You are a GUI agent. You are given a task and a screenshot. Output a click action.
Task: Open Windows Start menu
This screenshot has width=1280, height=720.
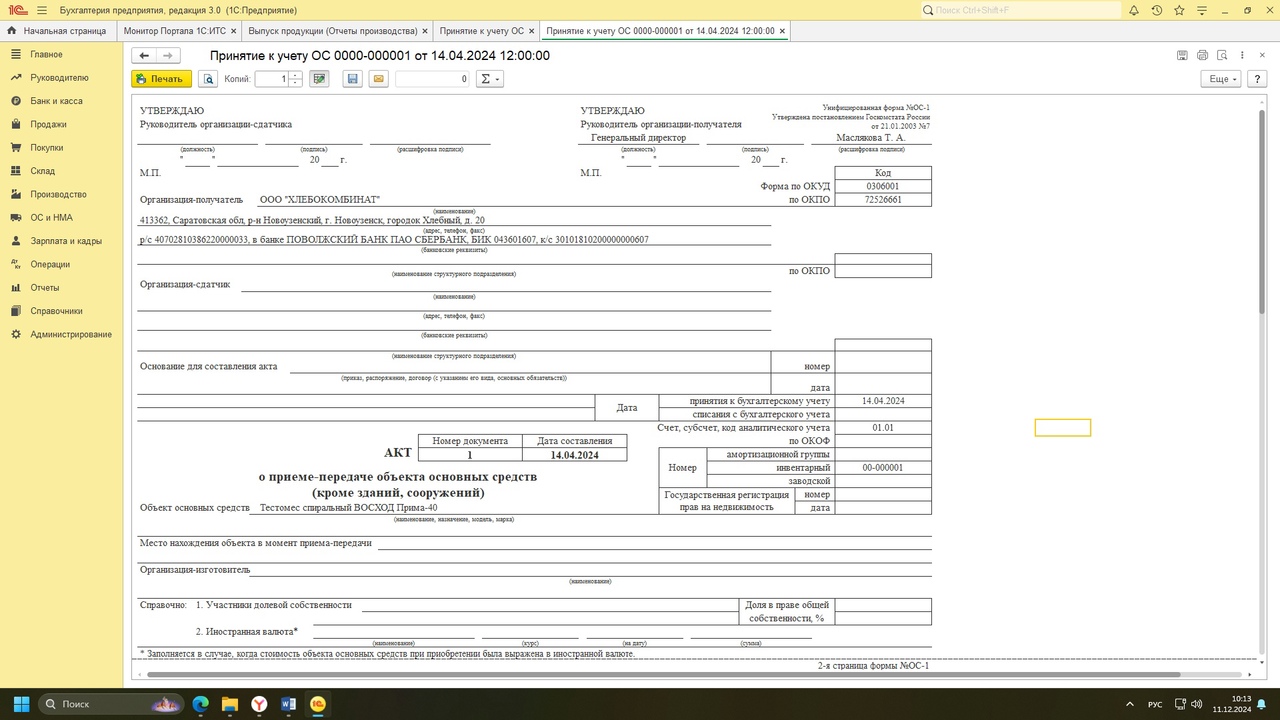point(21,704)
